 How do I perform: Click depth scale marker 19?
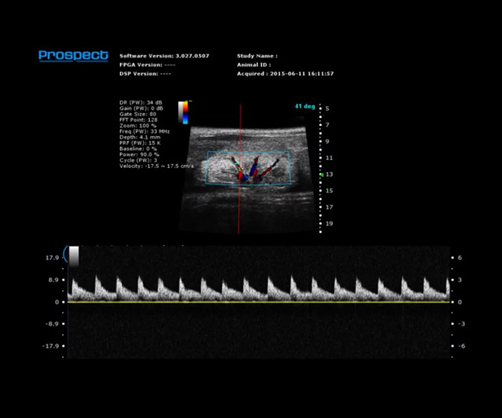(x=329, y=224)
